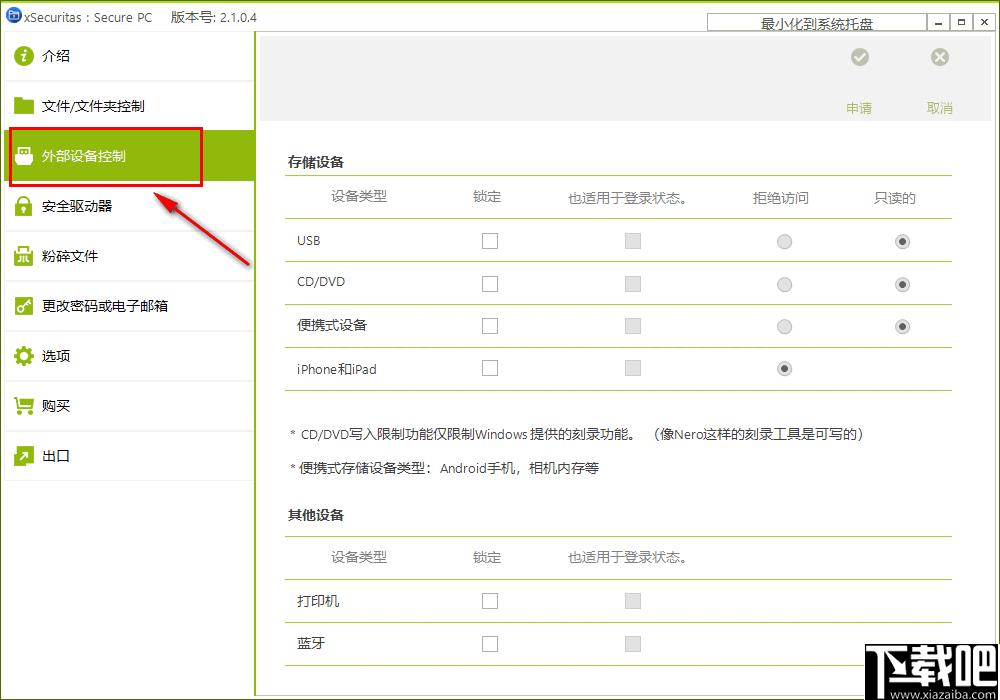This screenshot has width=1000, height=700.
Task: Toggle login-state checkbox for CD/DVD
Action: pyautogui.click(x=633, y=284)
